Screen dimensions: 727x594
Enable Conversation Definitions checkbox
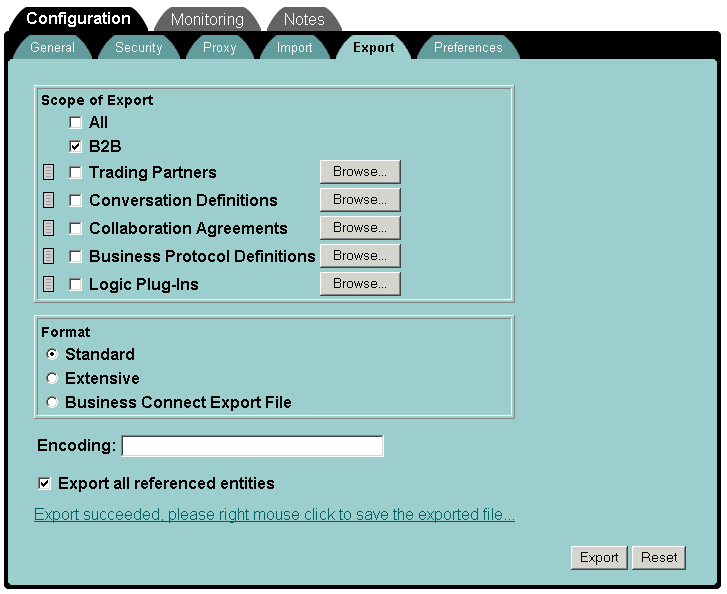75,200
